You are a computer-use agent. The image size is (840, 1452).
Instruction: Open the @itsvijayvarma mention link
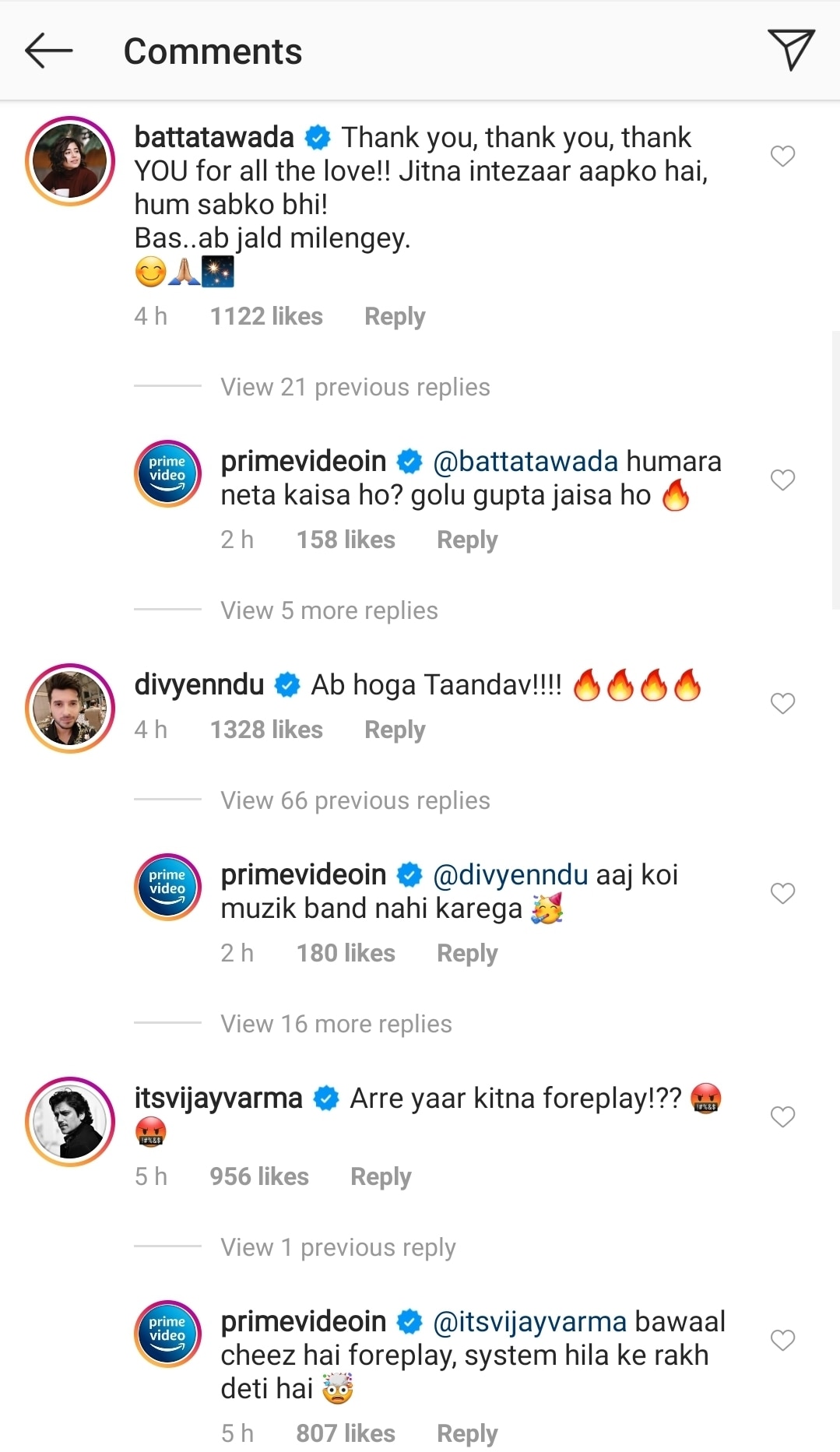pos(529,1321)
